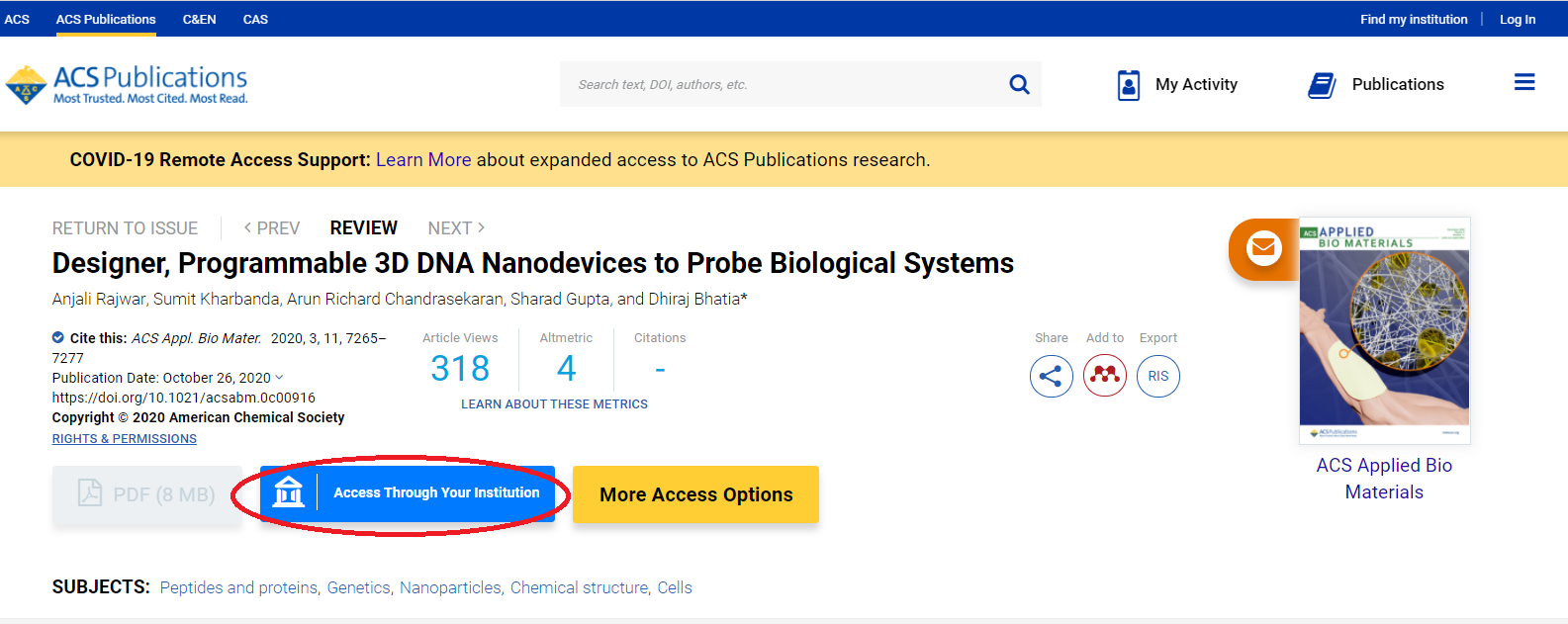Click the ACS Publications logo

click(x=127, y=85)
